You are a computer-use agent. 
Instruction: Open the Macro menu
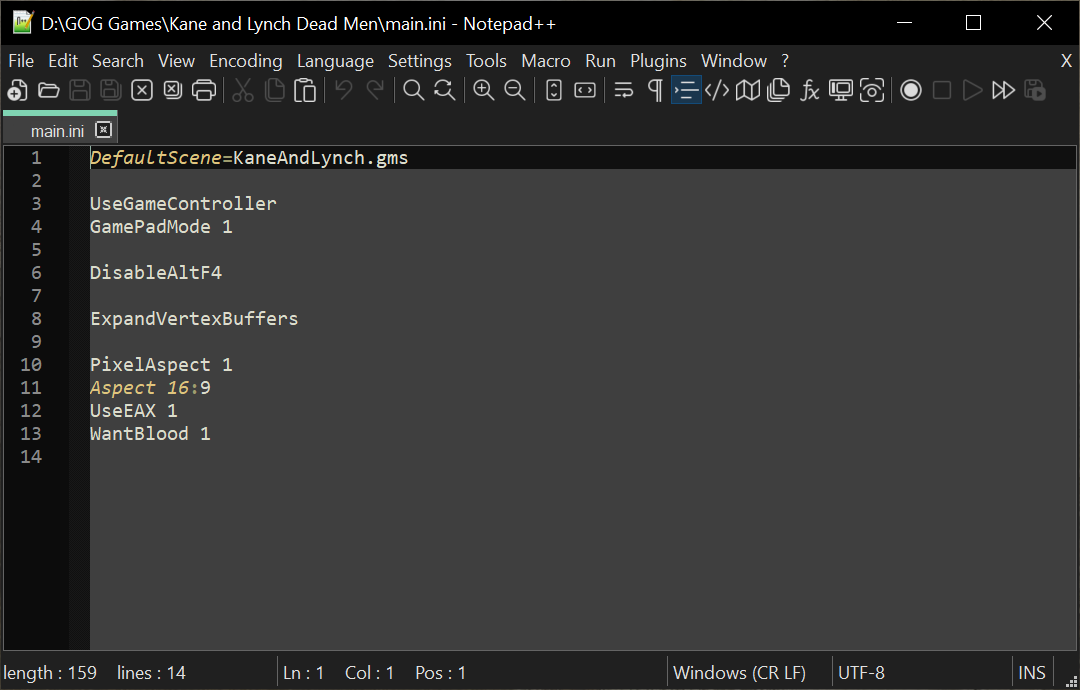click(x=546, y=61)
